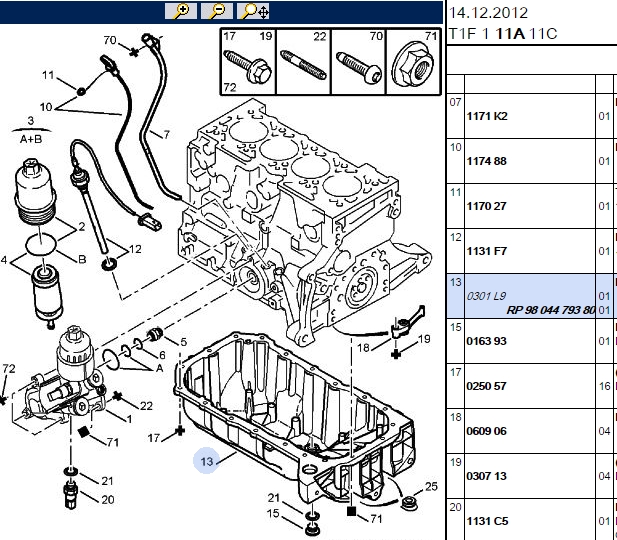Click the 3 over A+B callout

point(31,130)
